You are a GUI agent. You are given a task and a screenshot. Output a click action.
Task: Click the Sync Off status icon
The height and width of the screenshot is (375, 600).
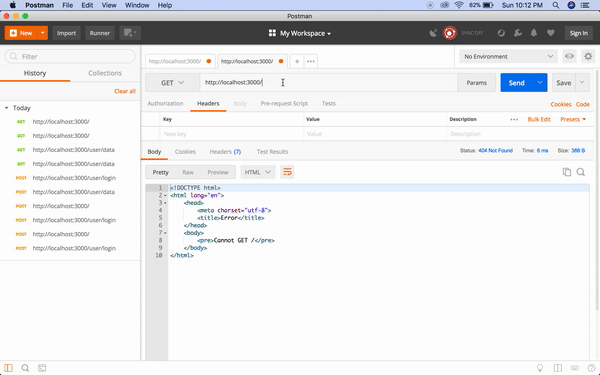450,33
